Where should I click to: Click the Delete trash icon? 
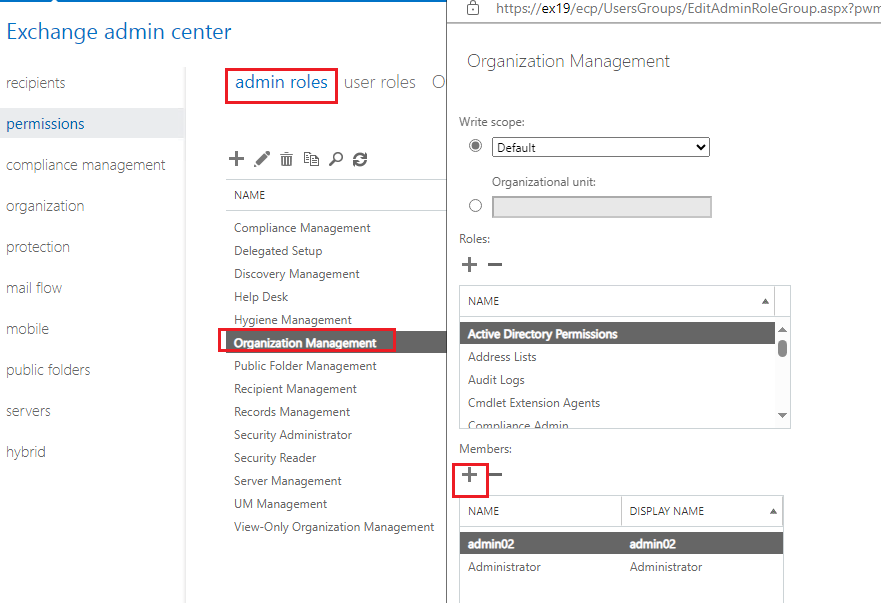pyautogui.click(x=286, y=158)
